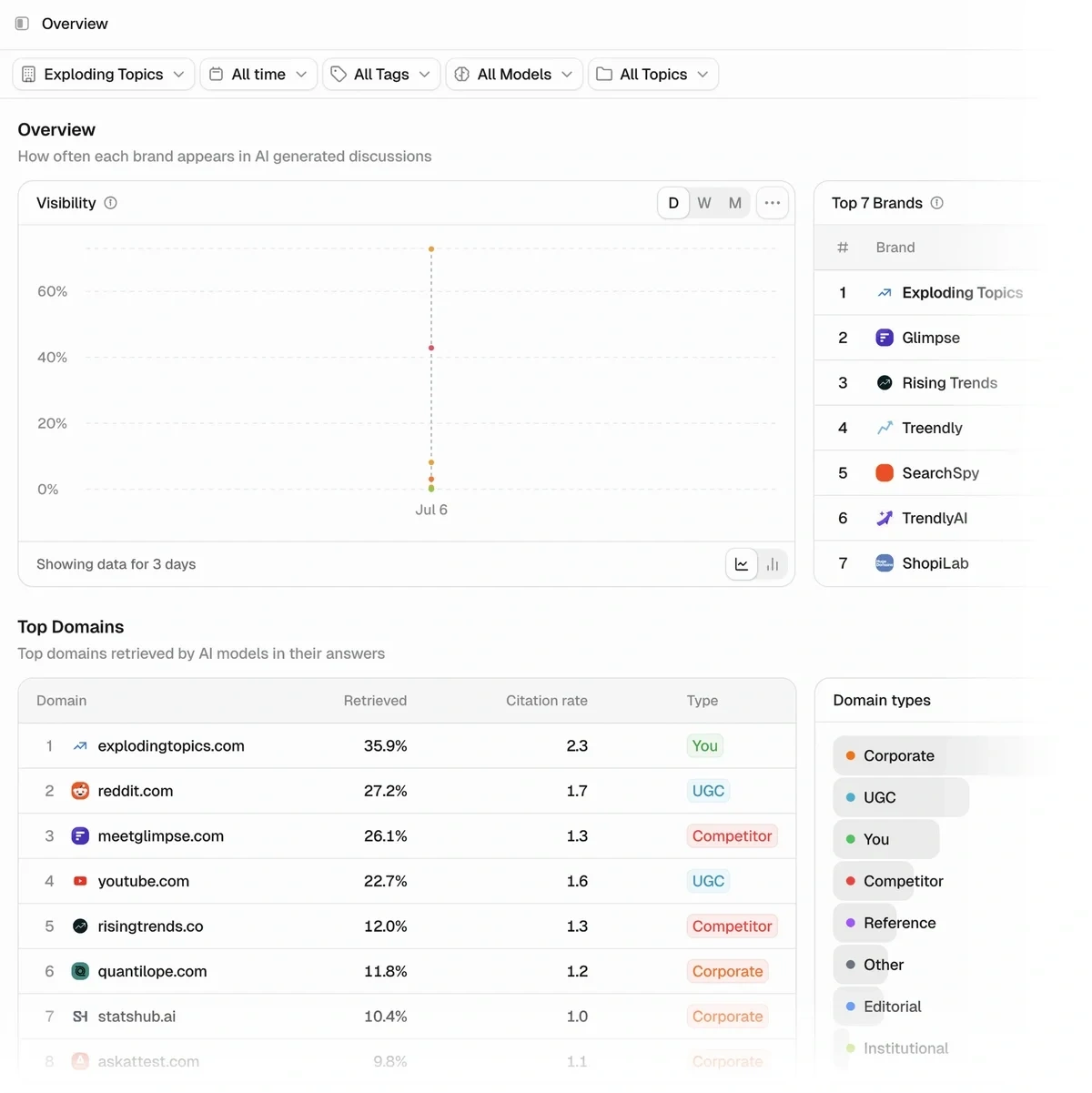Open the All Models dropdown
1092x1093 pixels.
514,75
